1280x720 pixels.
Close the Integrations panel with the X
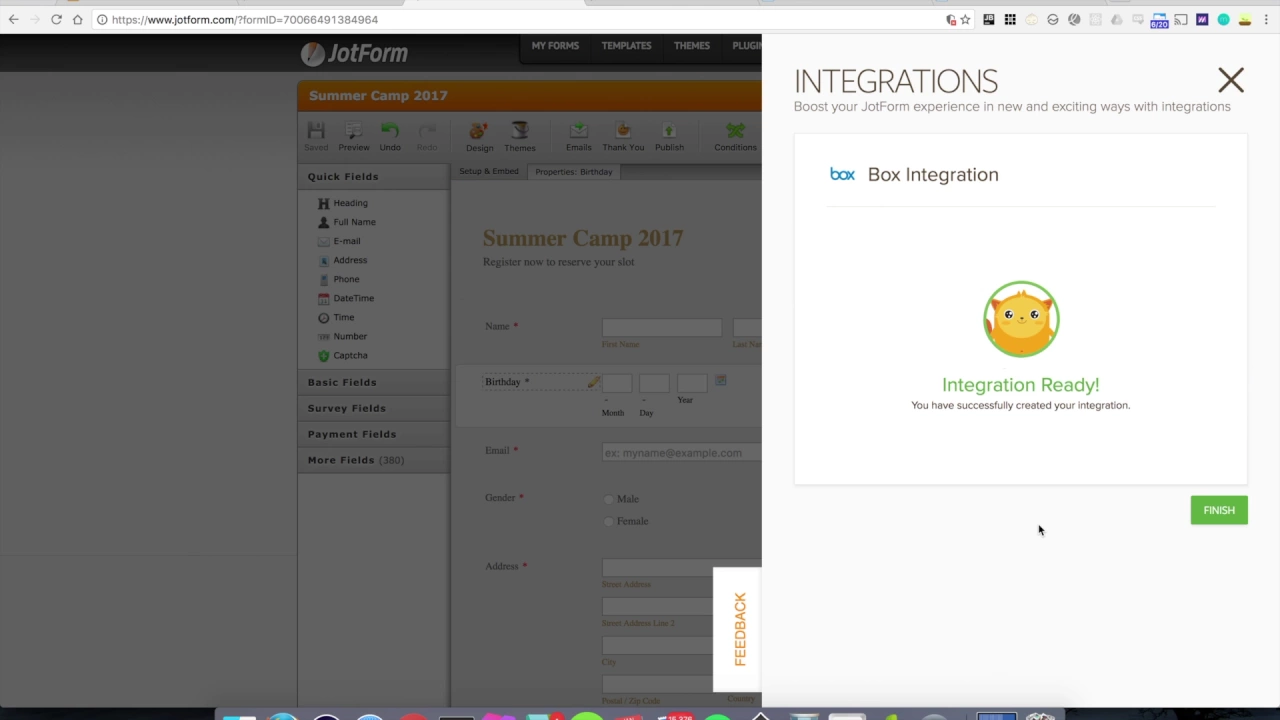[x=1231, y=80]
